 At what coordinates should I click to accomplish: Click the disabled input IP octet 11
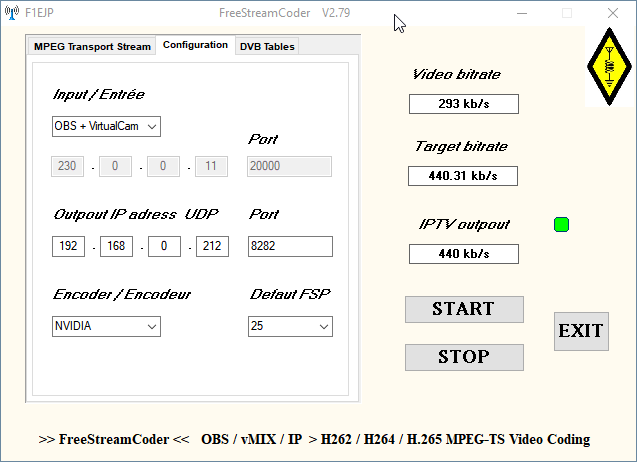click(211, 166)
